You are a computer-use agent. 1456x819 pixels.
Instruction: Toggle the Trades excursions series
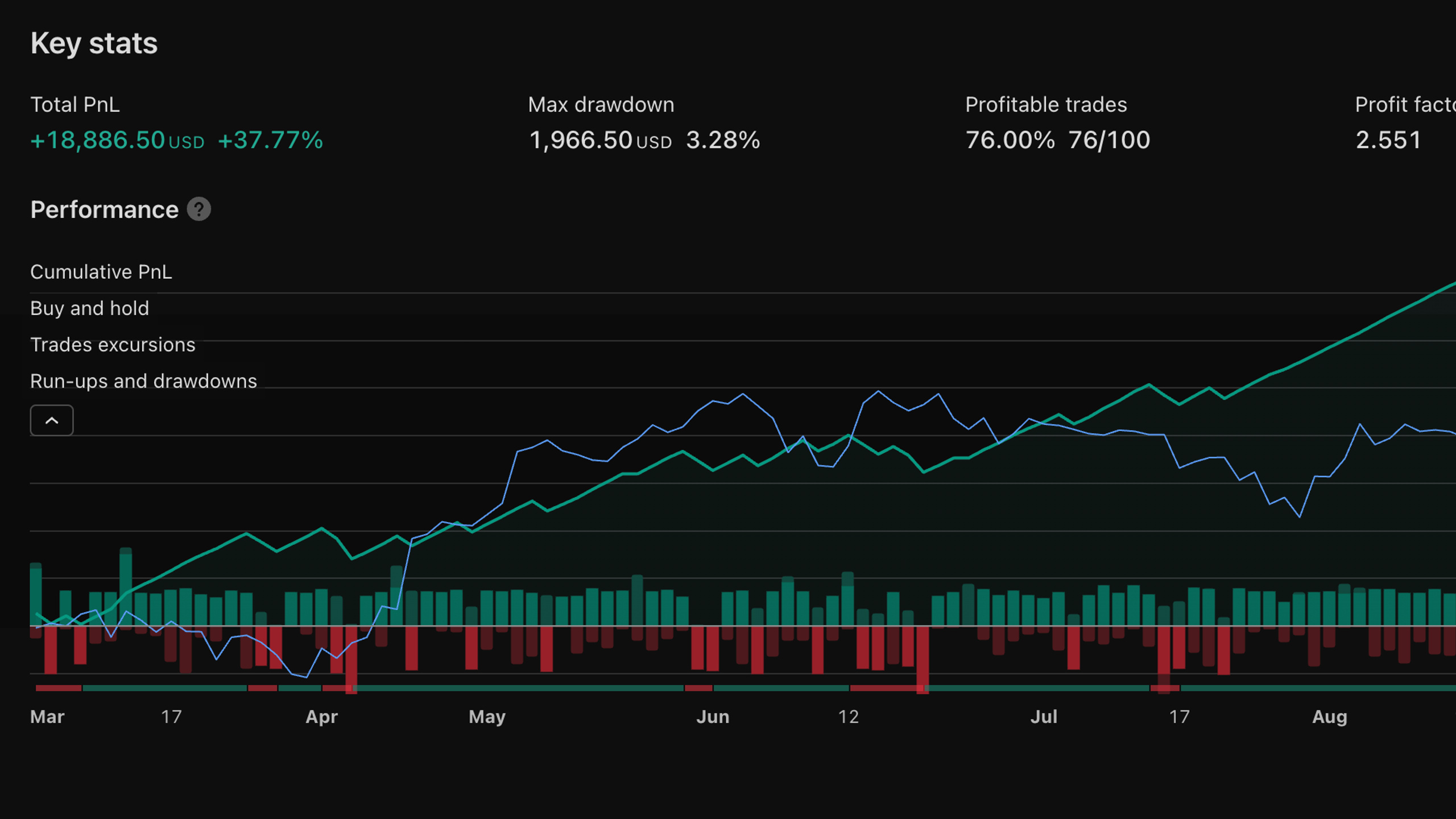click(113, 345)
